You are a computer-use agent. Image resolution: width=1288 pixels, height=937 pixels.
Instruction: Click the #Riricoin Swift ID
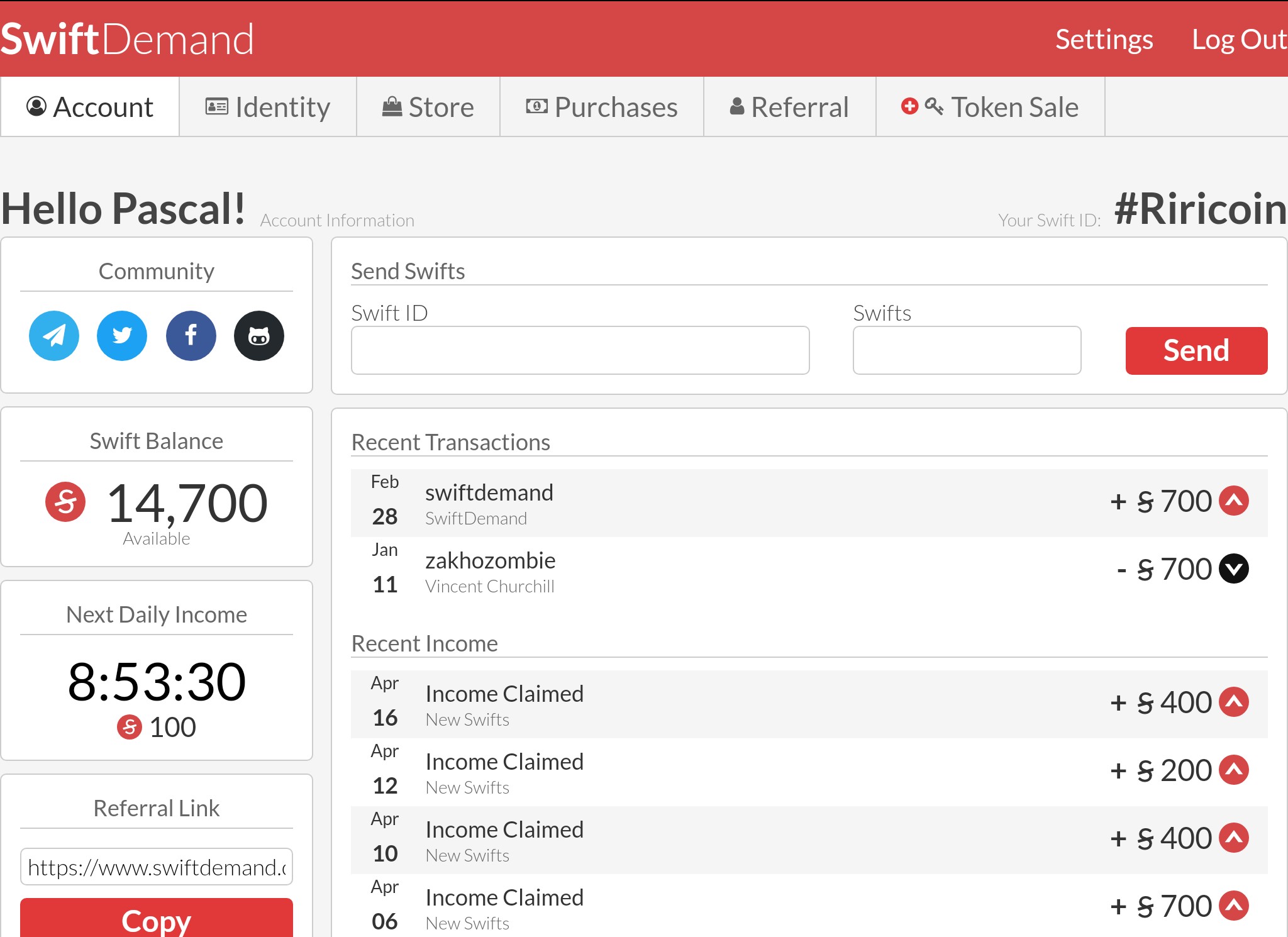[x=1201, y=209]
